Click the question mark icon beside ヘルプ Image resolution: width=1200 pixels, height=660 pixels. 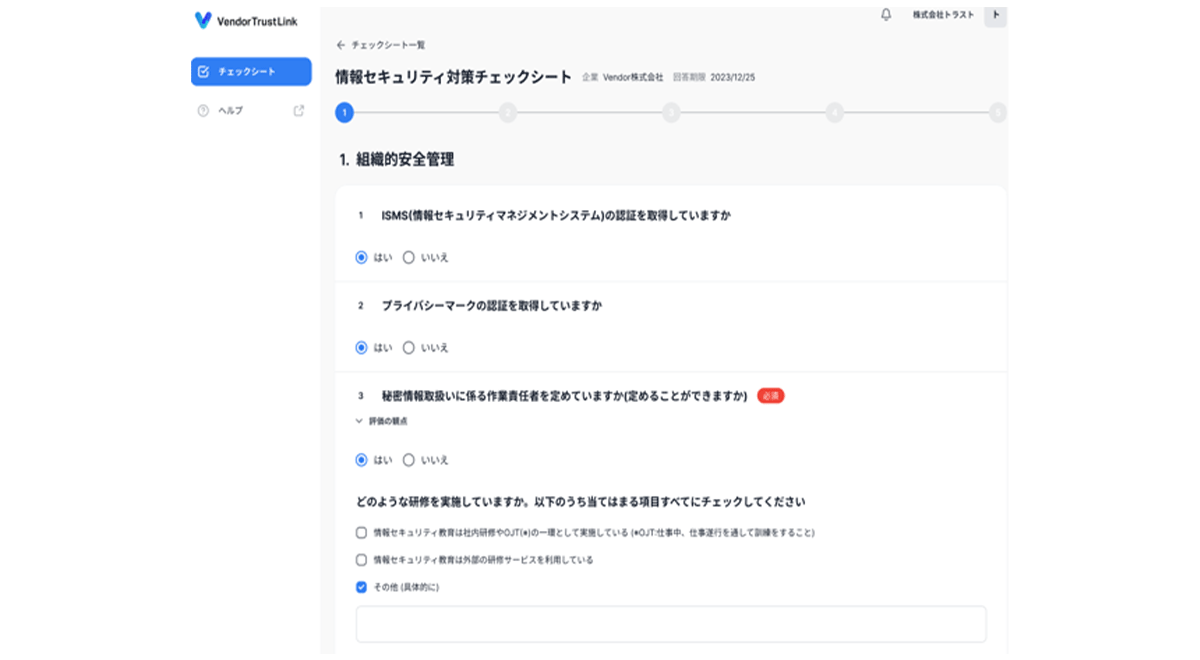pyautogui.click(x=203, y=110)
